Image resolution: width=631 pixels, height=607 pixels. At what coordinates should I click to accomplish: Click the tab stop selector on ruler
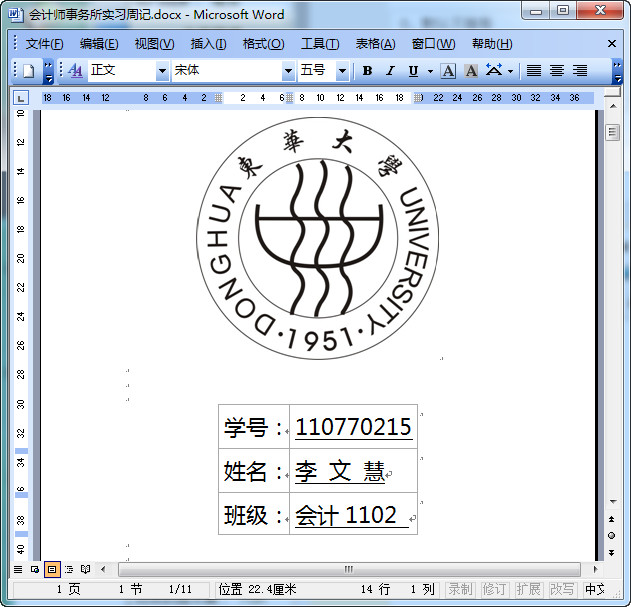(x=21, y=97)
